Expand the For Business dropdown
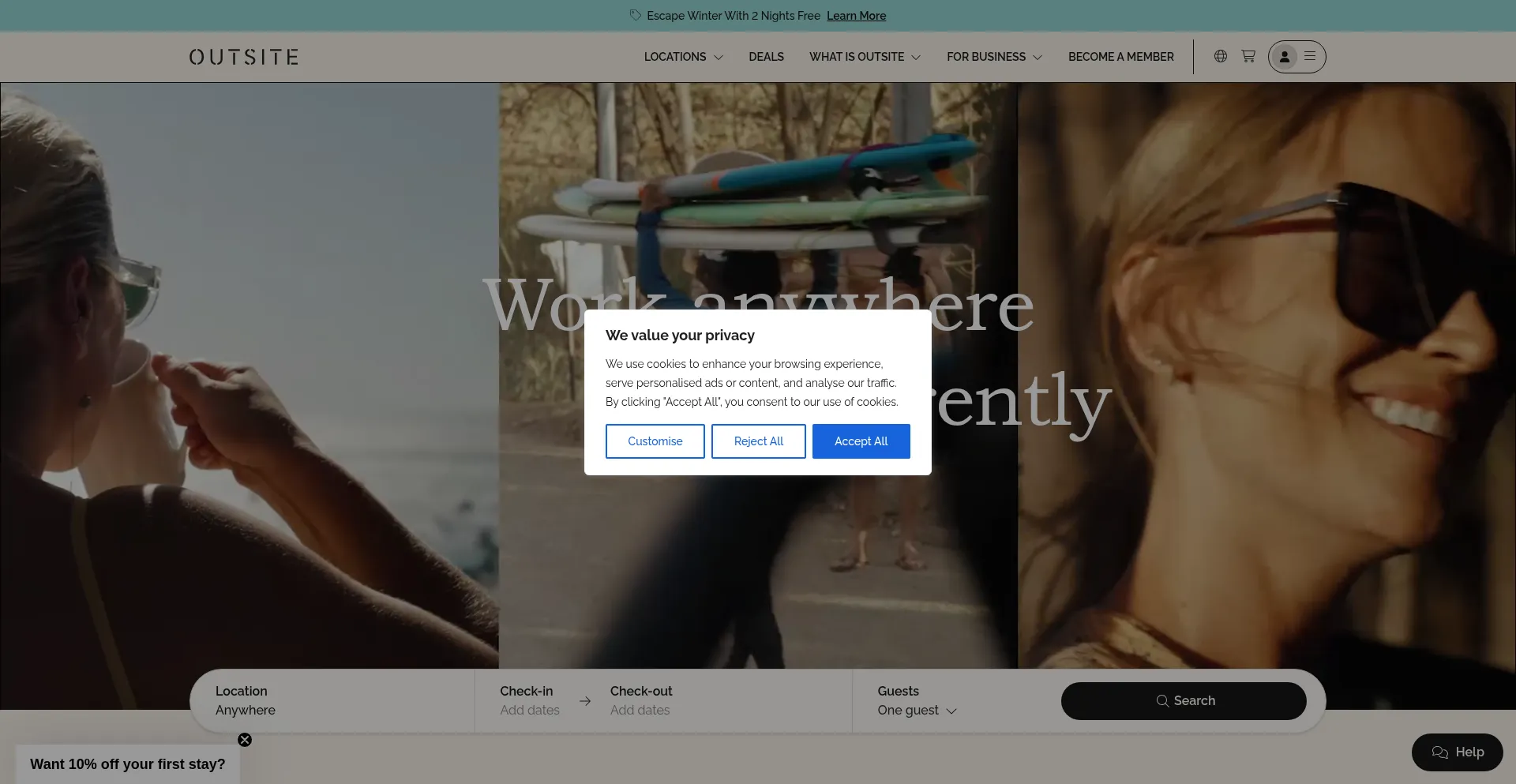The width and height of the screenshot is (1516, 784). point(994,57)
